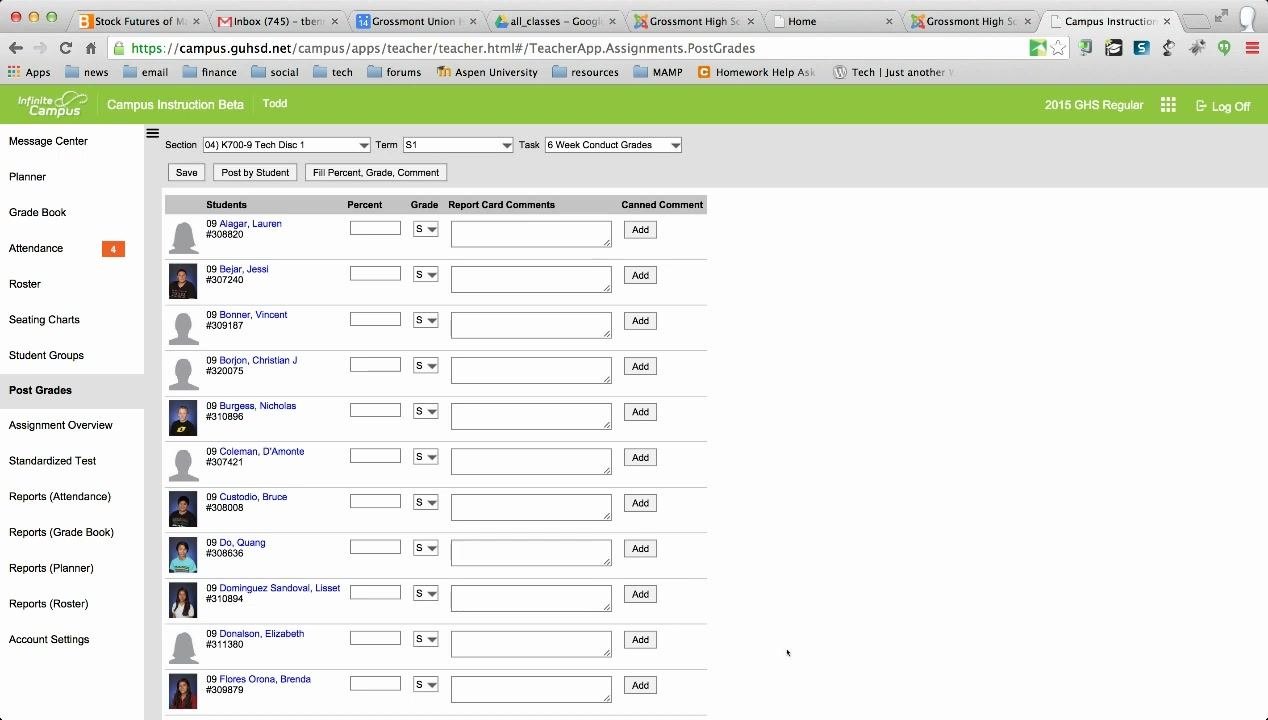Open student link Donalson, Elizabeth

coord(262,634)
